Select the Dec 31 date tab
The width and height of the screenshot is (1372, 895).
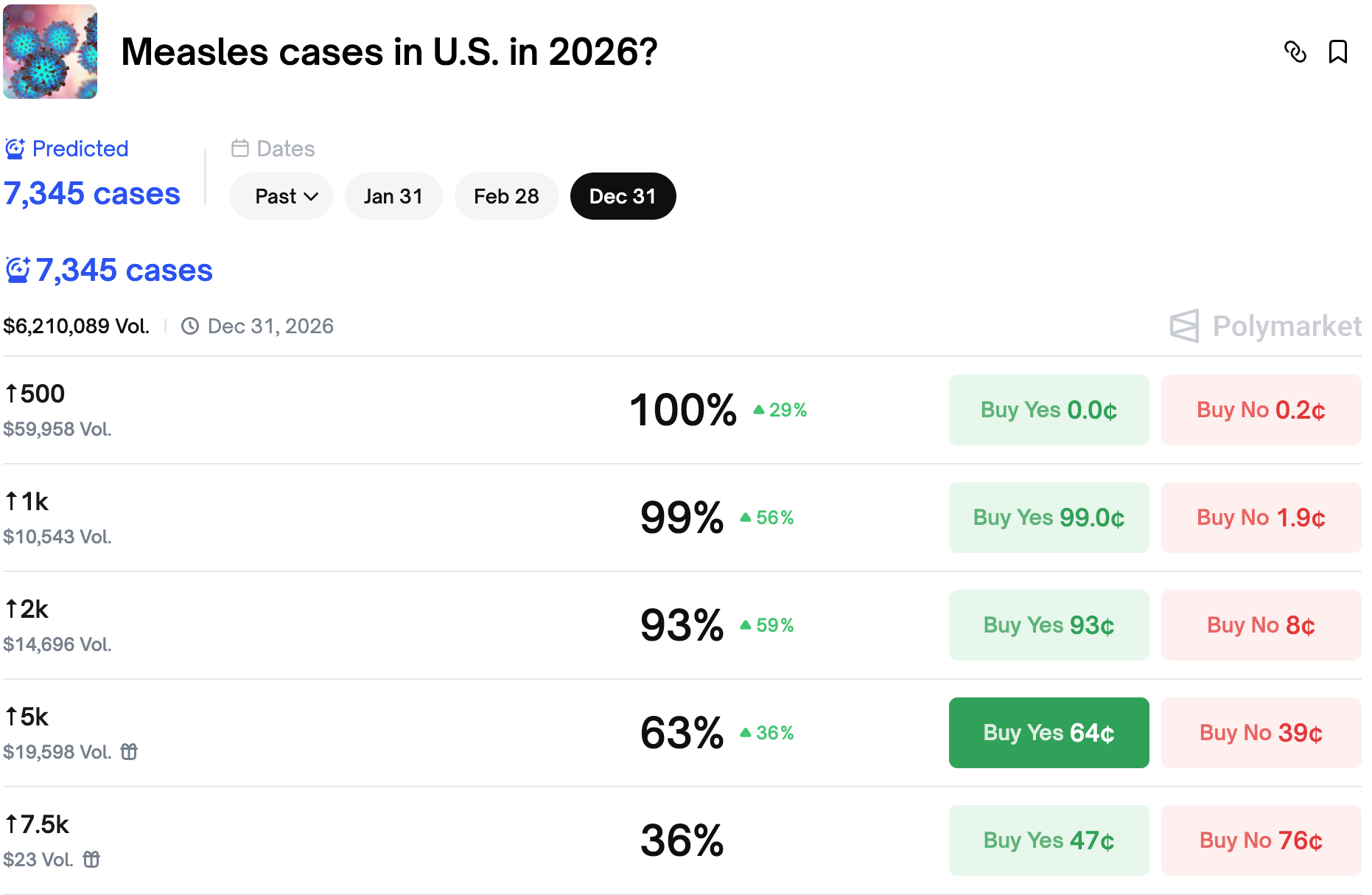click(x=623, y=196)
